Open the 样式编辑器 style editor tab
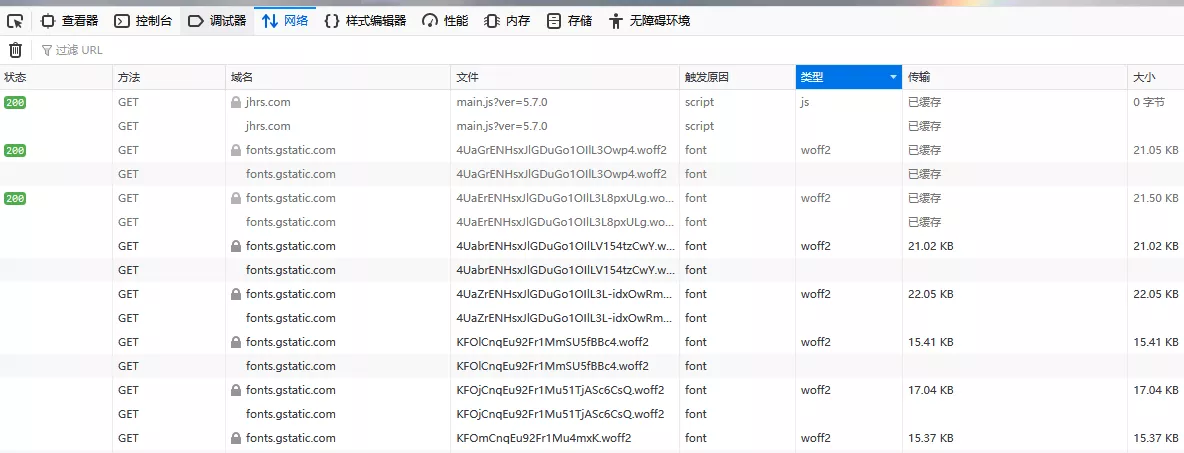 pyautogui.click(x=365, y=20)
